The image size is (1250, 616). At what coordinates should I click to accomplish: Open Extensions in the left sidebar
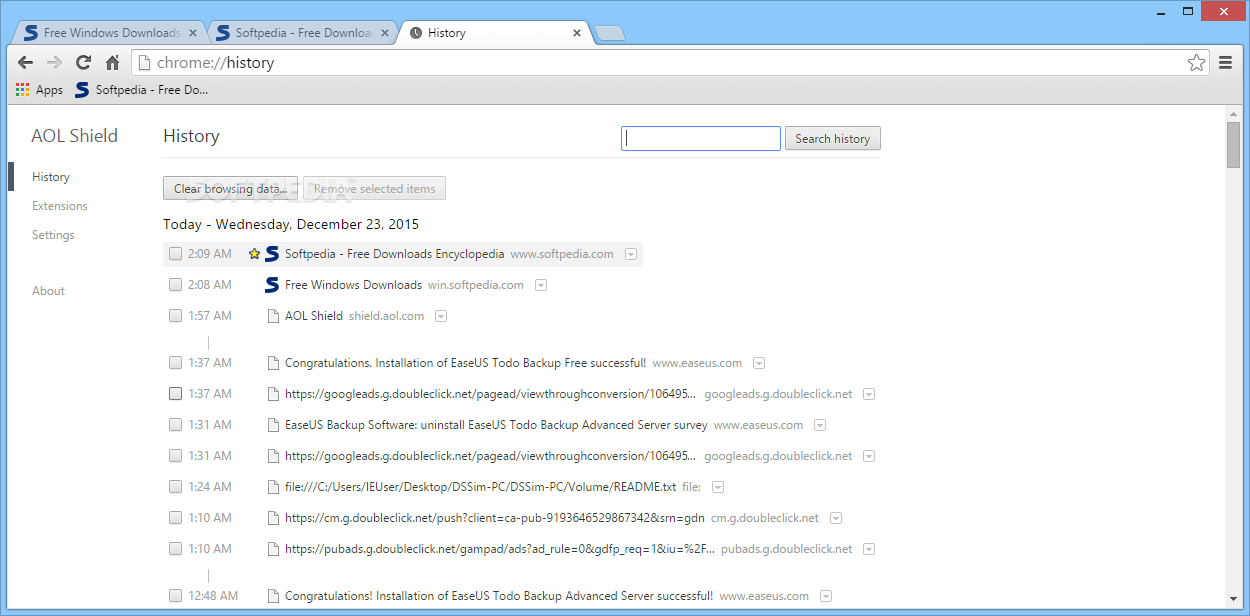pyautogui.click(x=60, y=206)
